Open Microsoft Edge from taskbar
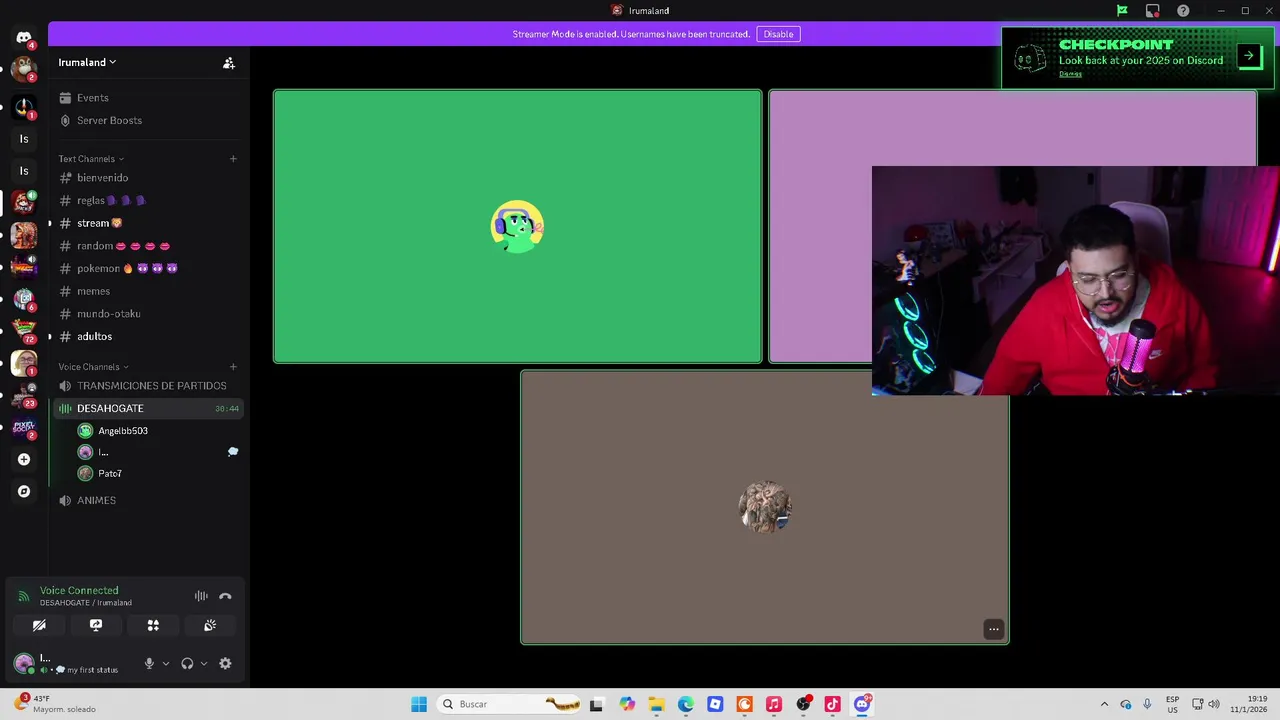The image size is (1280, 720). point(686,704)
